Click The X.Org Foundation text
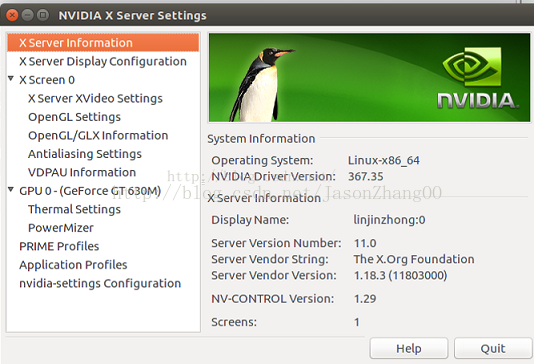 [x=414, y=259]
